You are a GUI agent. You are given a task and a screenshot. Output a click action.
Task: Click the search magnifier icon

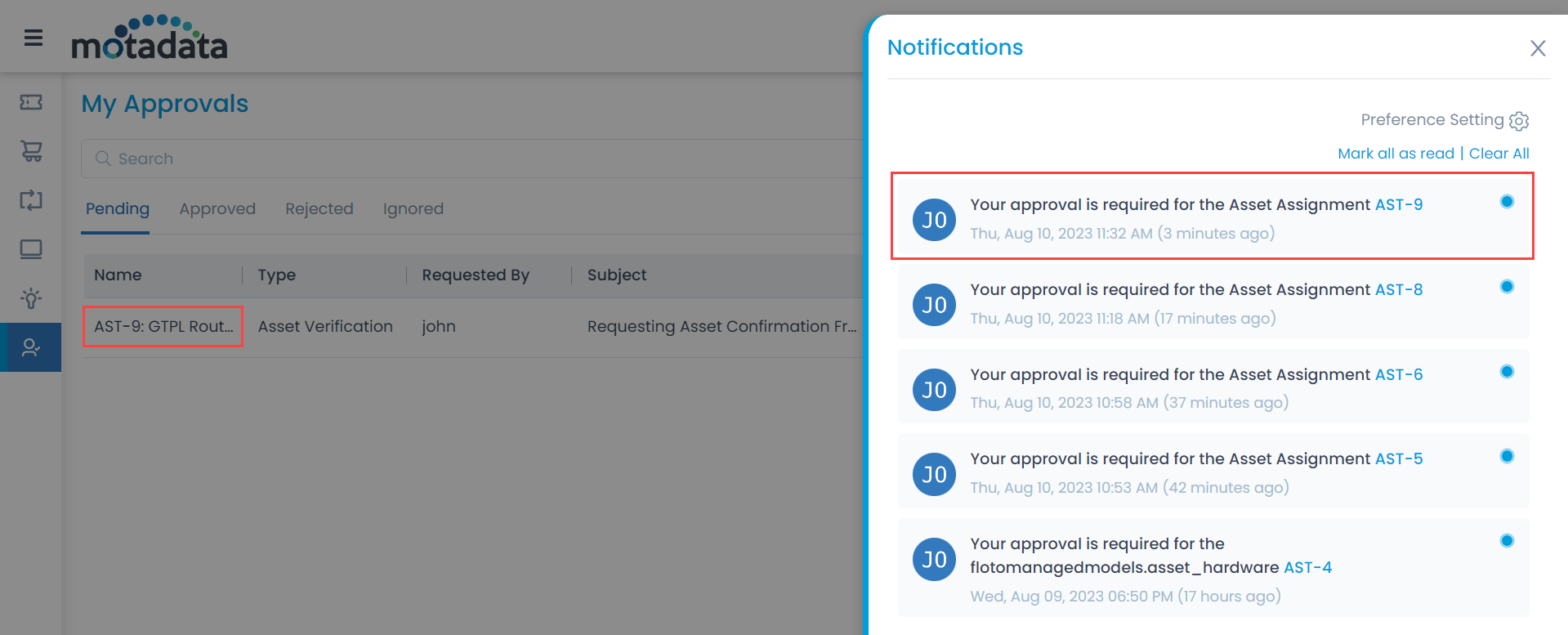coord(102,159)
